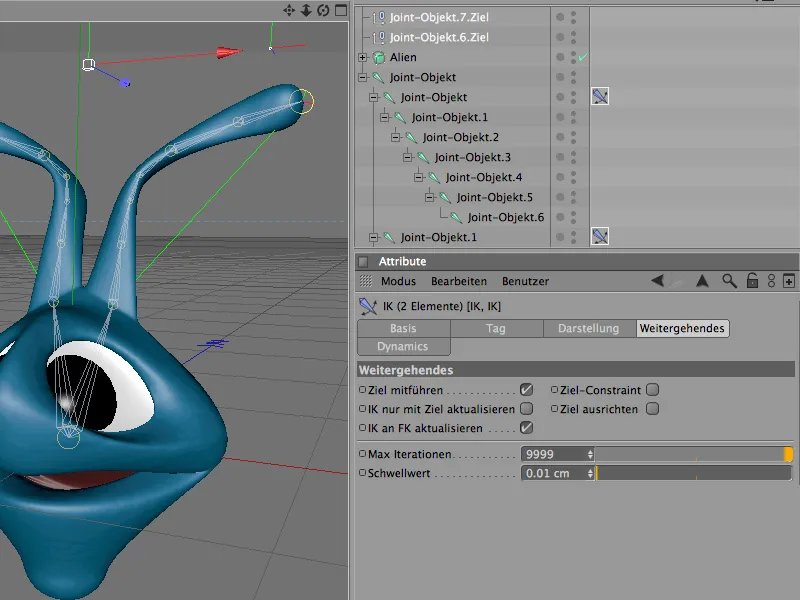Click the Max Iterationen stepper arrows
This screenshot has height=600, width=800.
(590, 454)
